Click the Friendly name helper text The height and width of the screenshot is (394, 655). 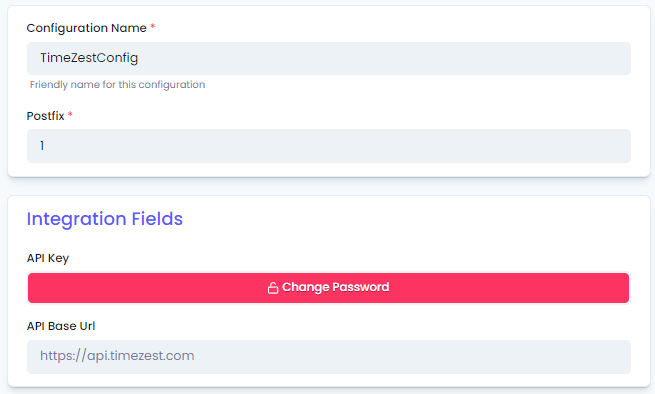[x=117, y=84]
